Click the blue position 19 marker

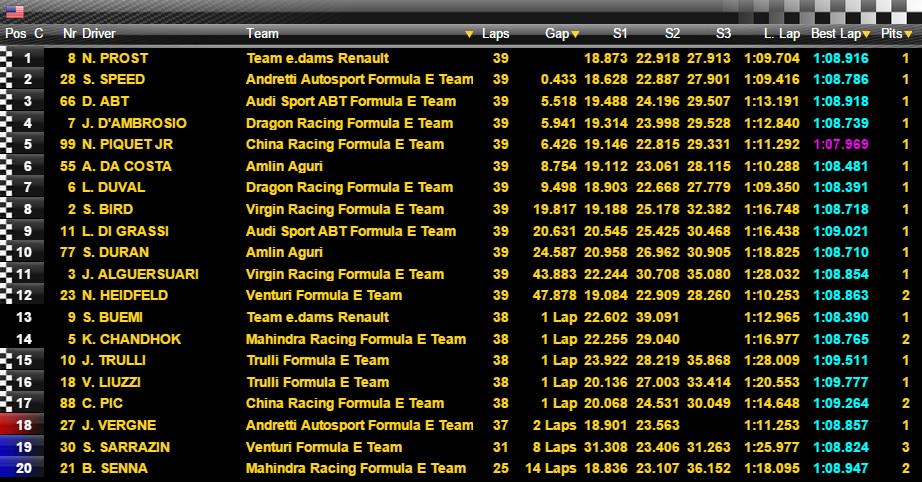22,447
